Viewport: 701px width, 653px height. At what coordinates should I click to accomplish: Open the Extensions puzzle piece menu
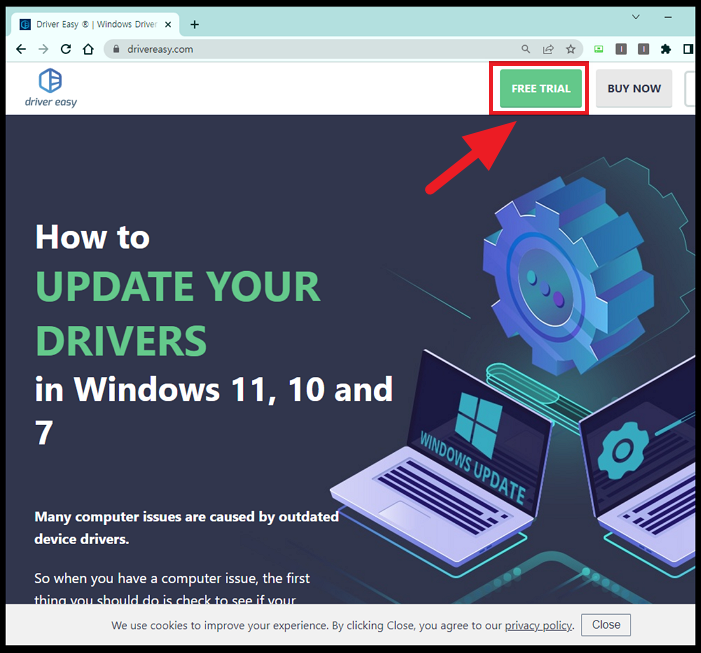[666, 49]
